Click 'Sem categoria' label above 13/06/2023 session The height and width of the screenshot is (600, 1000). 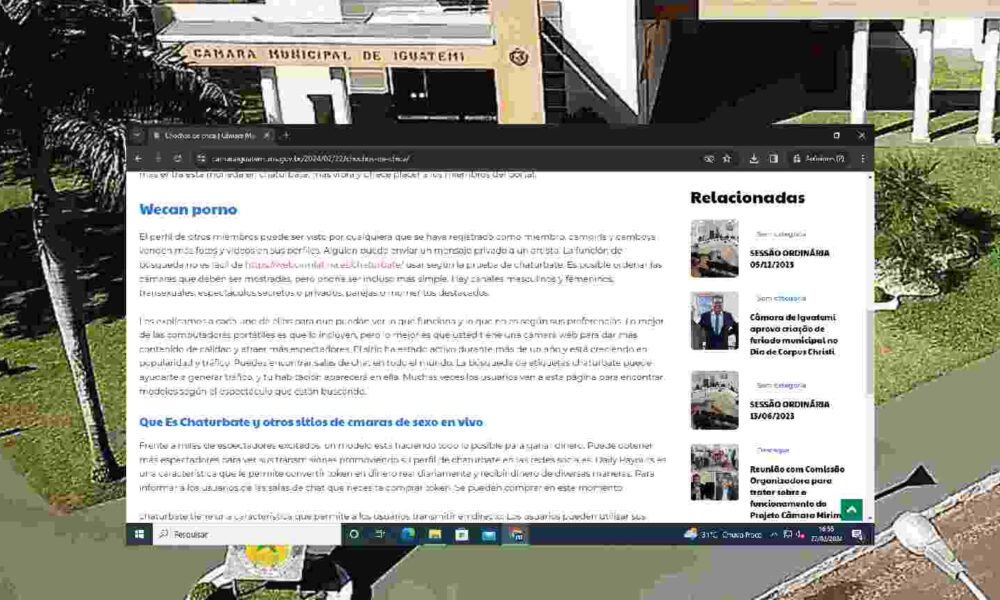click(781, 385)
